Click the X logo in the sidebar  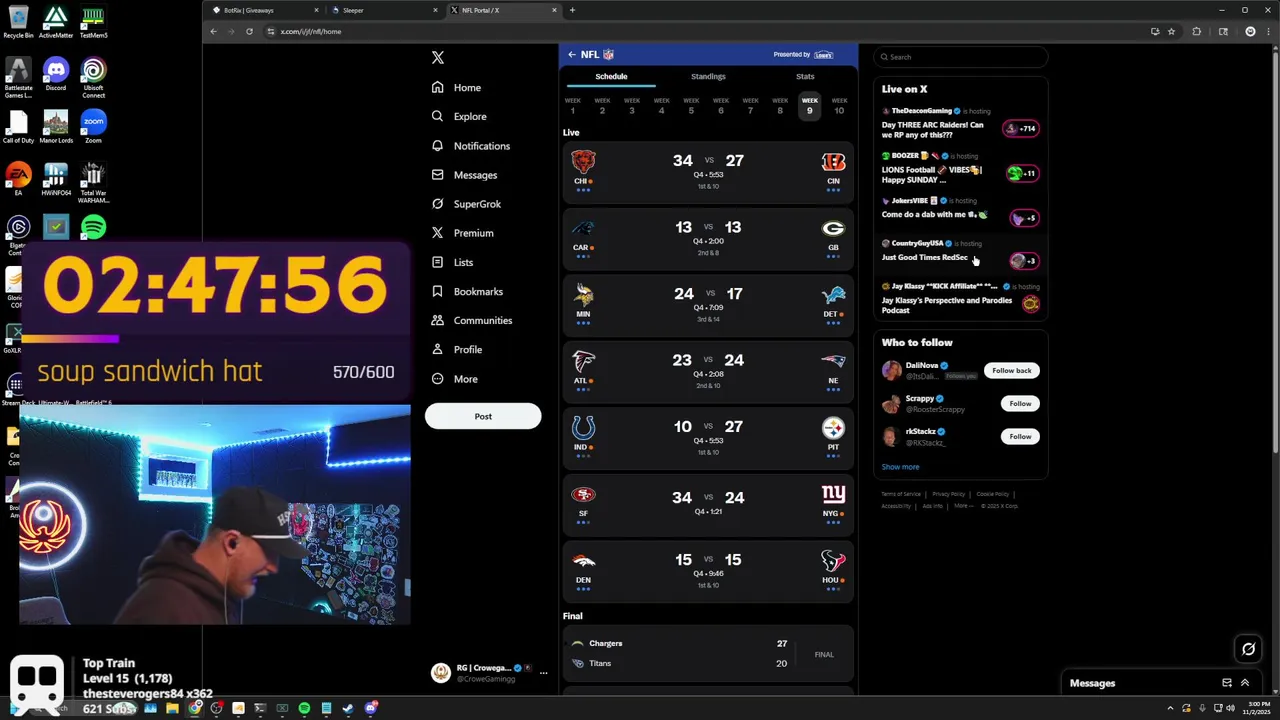pyautogui.click(x=437, y=58)
